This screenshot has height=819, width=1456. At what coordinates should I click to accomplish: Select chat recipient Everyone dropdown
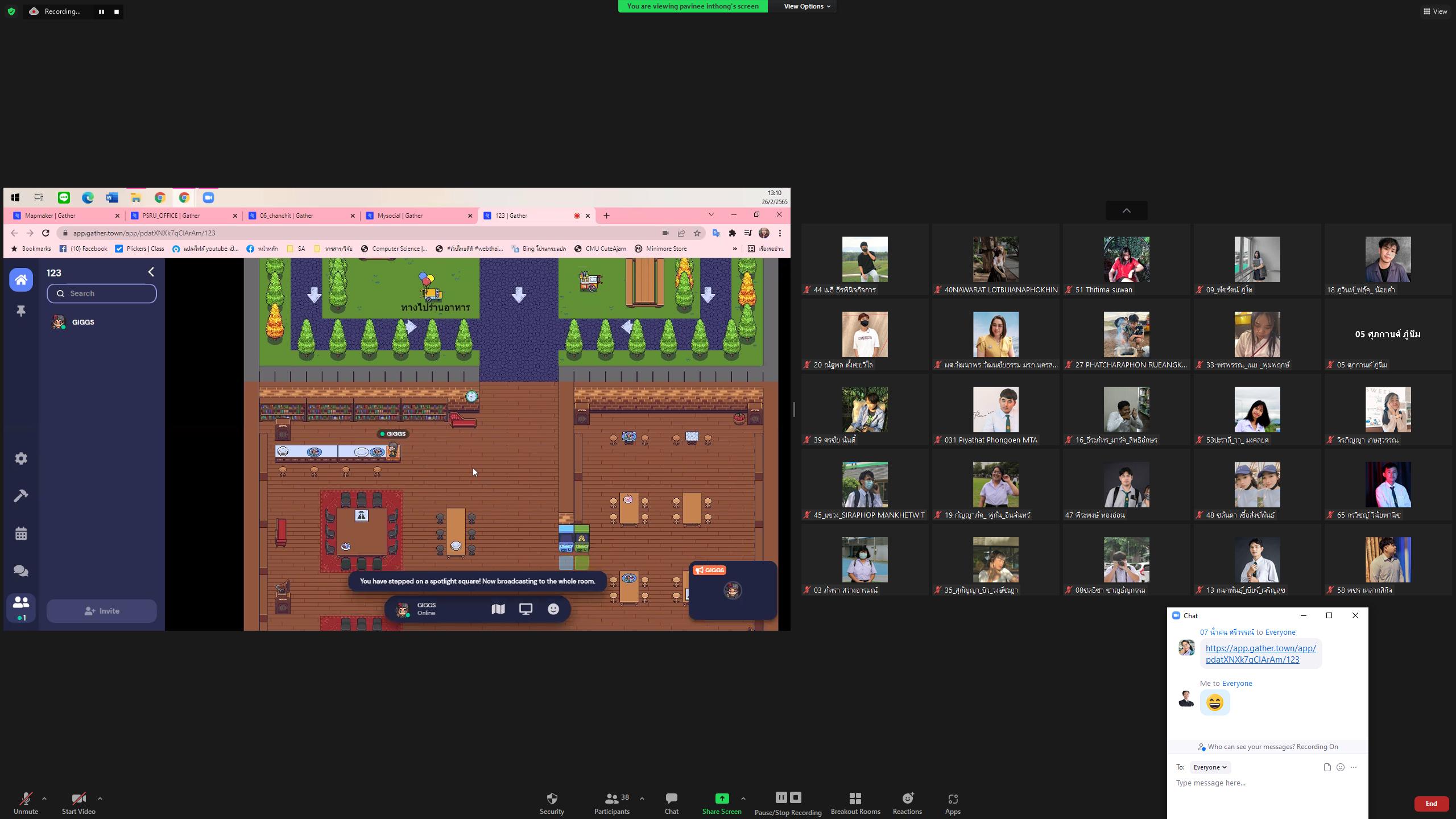tap(1210, 767)
